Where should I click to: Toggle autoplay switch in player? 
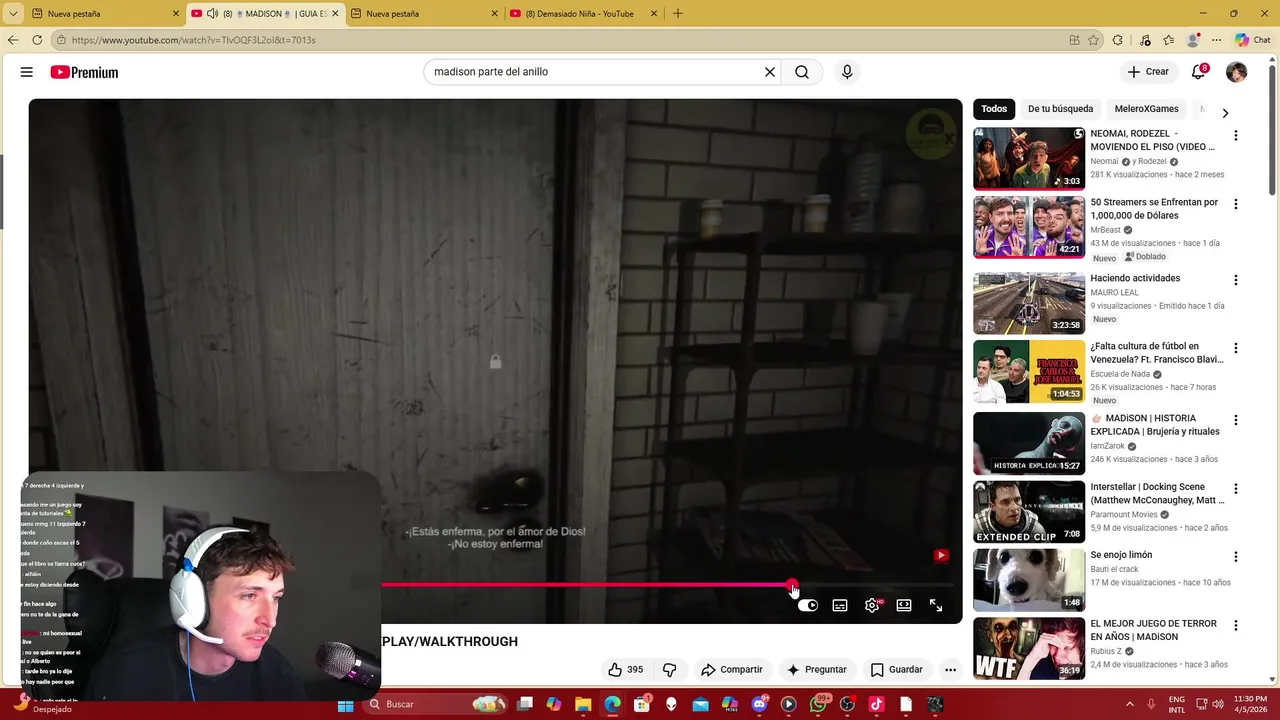click(808, 605)
